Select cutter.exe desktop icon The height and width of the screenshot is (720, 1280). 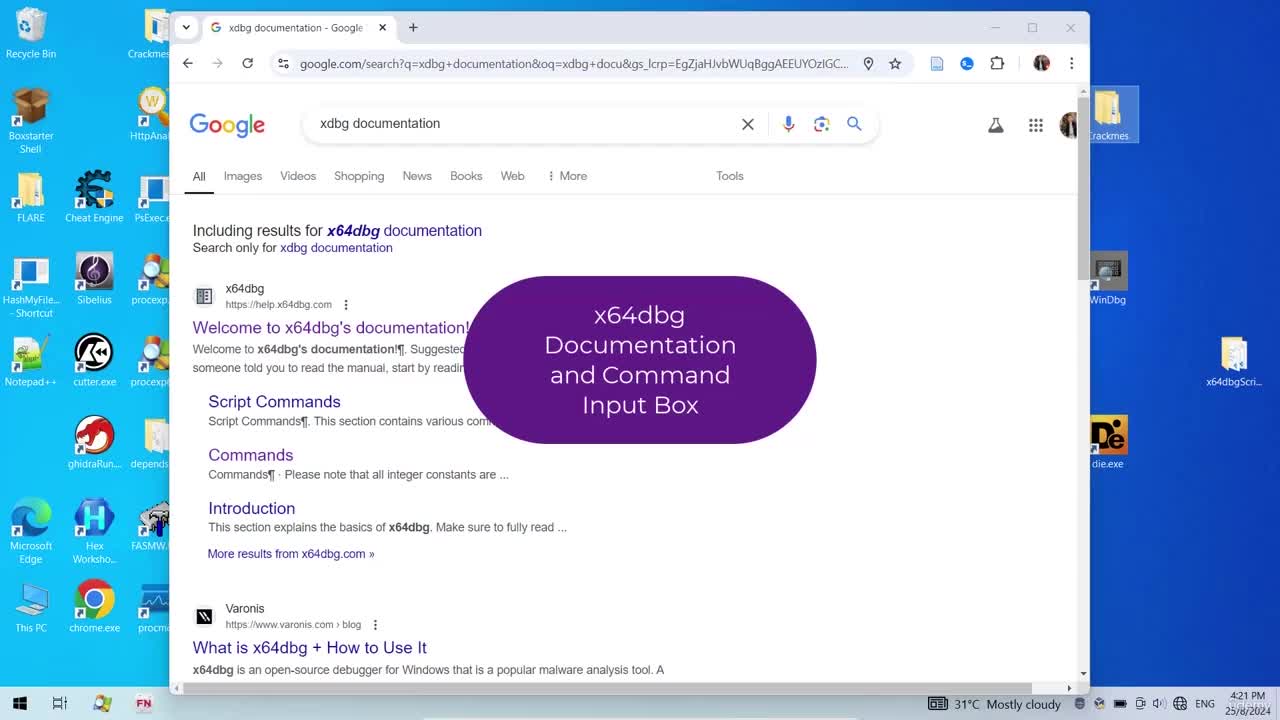tap(94, 361)
